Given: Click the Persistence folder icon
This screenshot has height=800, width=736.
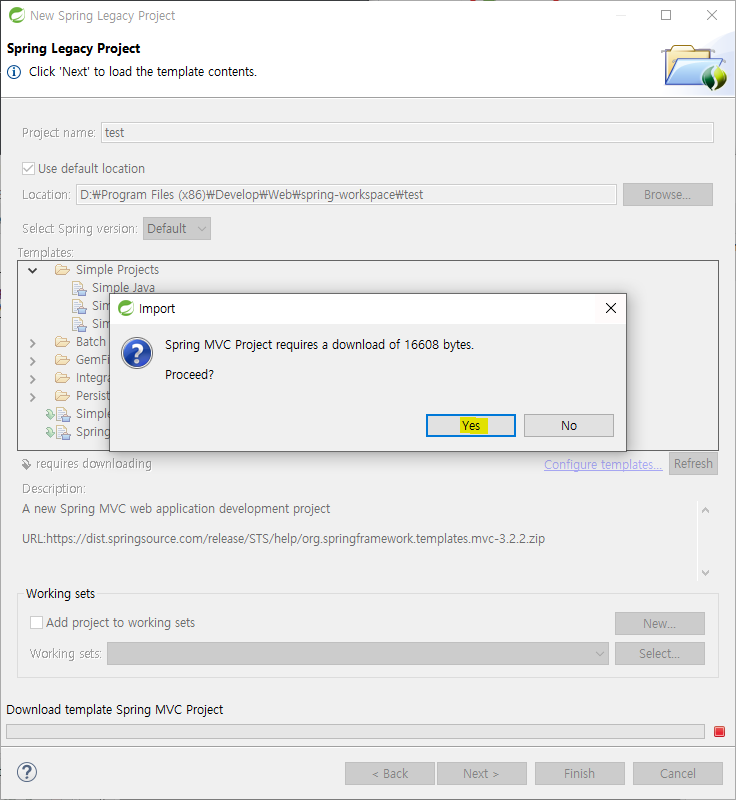Looking at the screenshot, I should (x=62, y=395).
